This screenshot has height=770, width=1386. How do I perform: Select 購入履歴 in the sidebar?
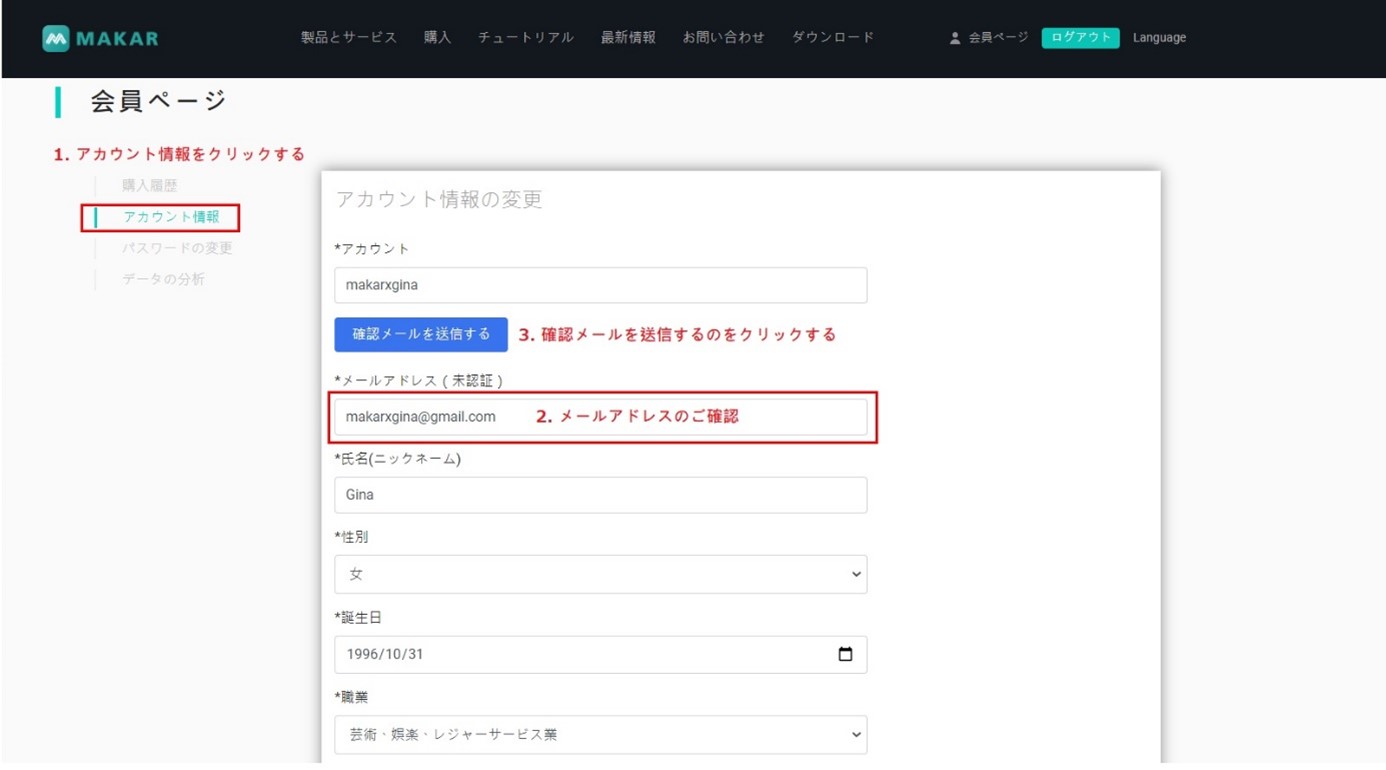click(150, 185)
